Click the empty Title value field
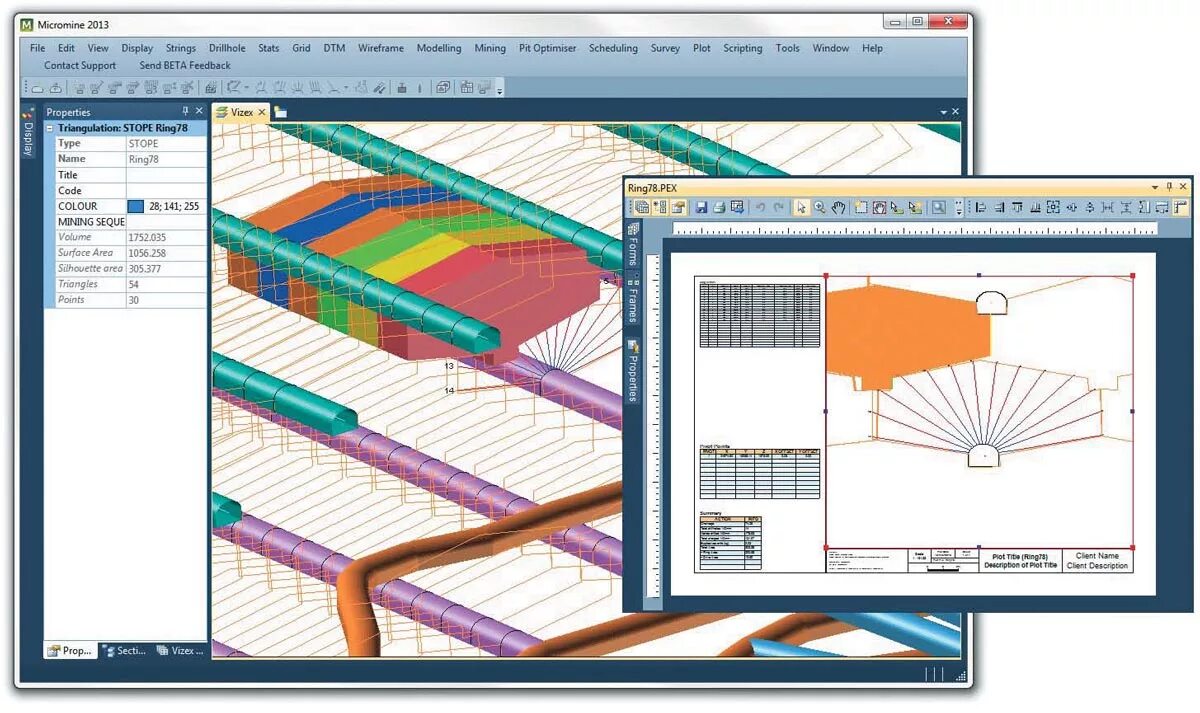The image size is (1200, 713). 166,175
